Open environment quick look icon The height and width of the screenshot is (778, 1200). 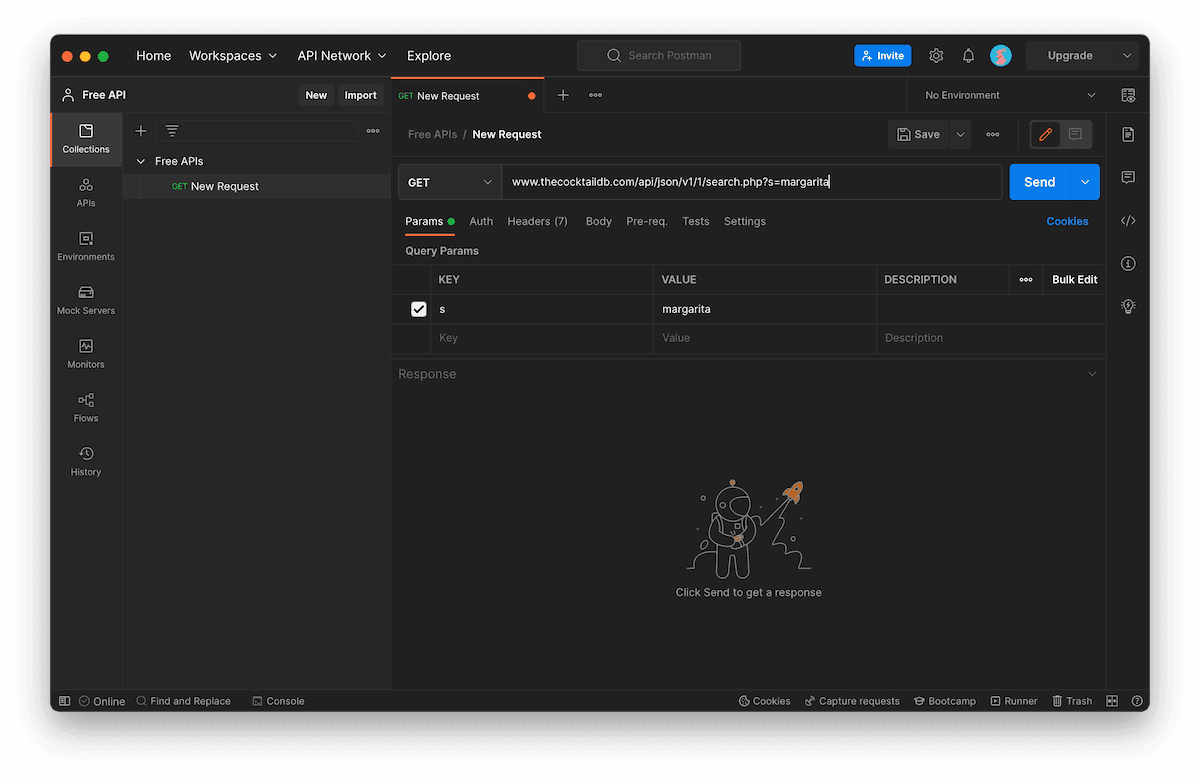point(1128,95)
